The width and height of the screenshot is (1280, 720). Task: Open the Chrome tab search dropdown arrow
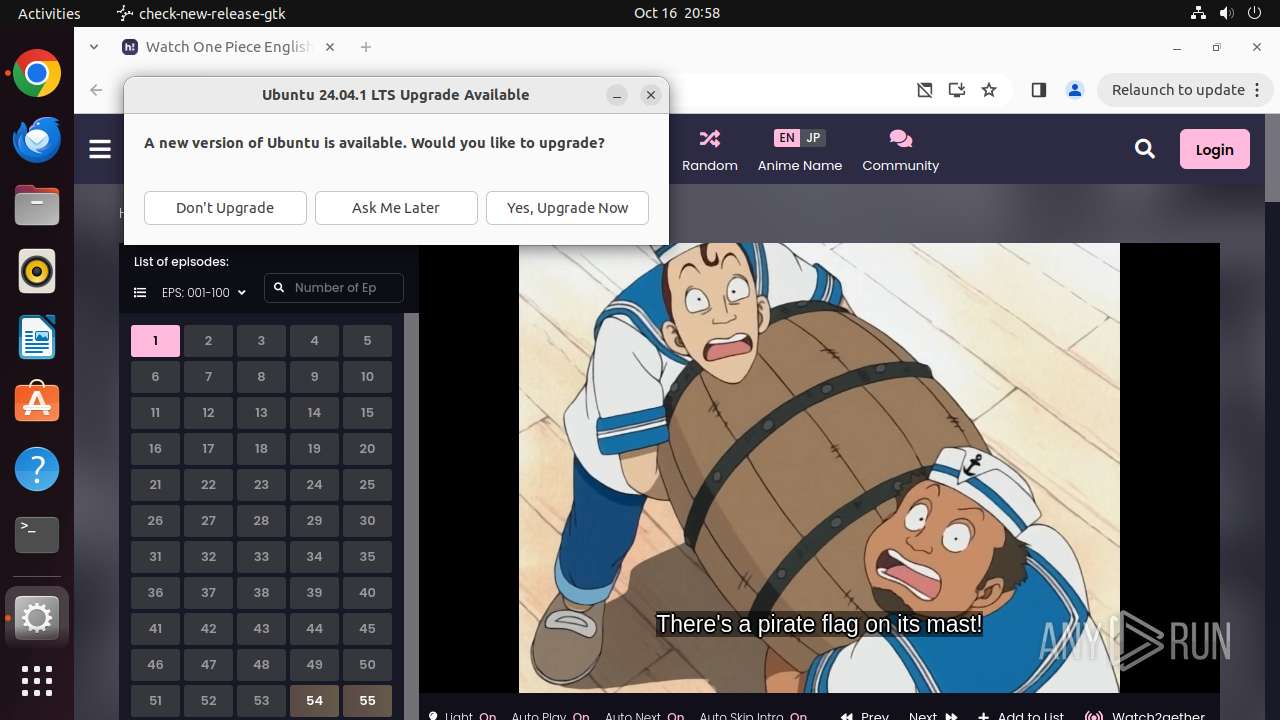pyautogui.click(x=94, y=46)
